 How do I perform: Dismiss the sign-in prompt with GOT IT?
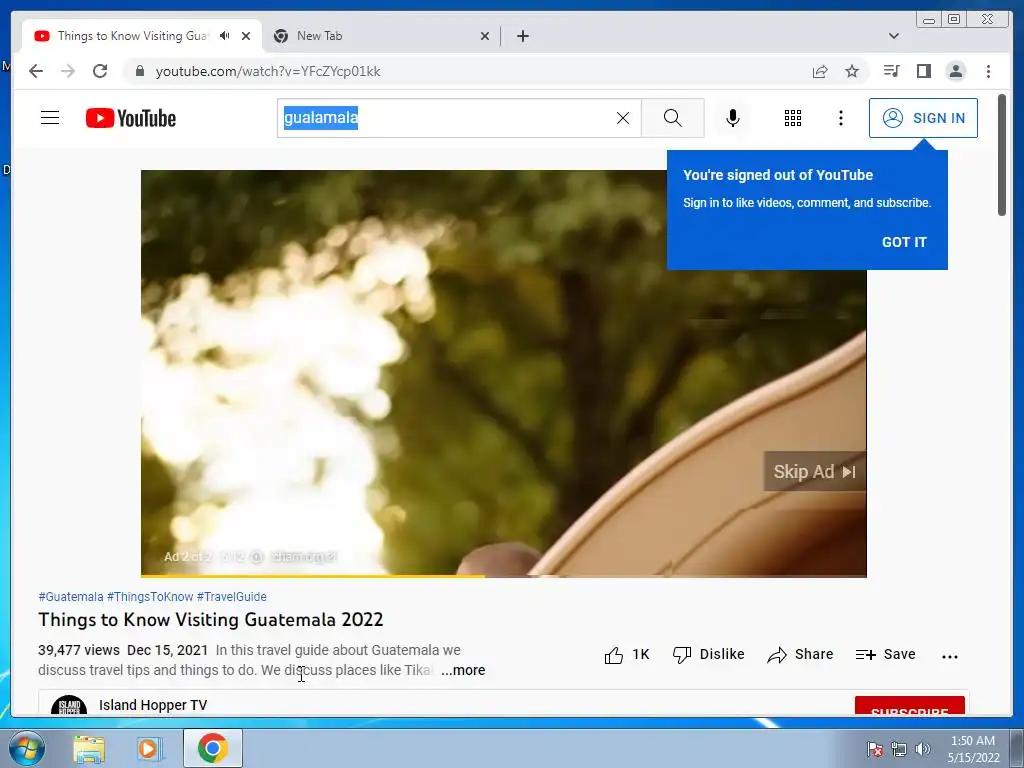point(904,242)
